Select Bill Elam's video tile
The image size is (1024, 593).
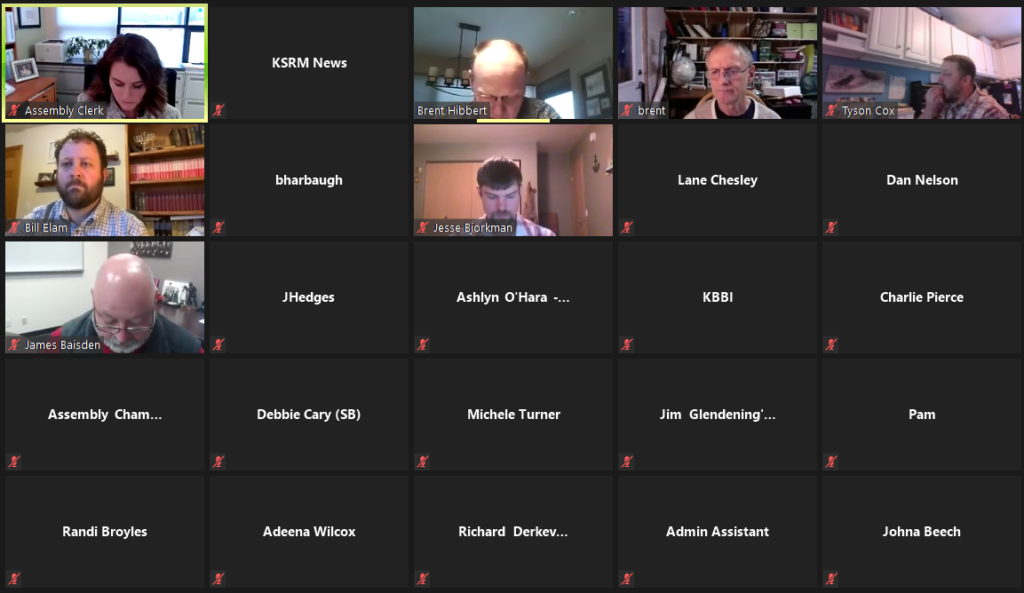click(105, 180)
